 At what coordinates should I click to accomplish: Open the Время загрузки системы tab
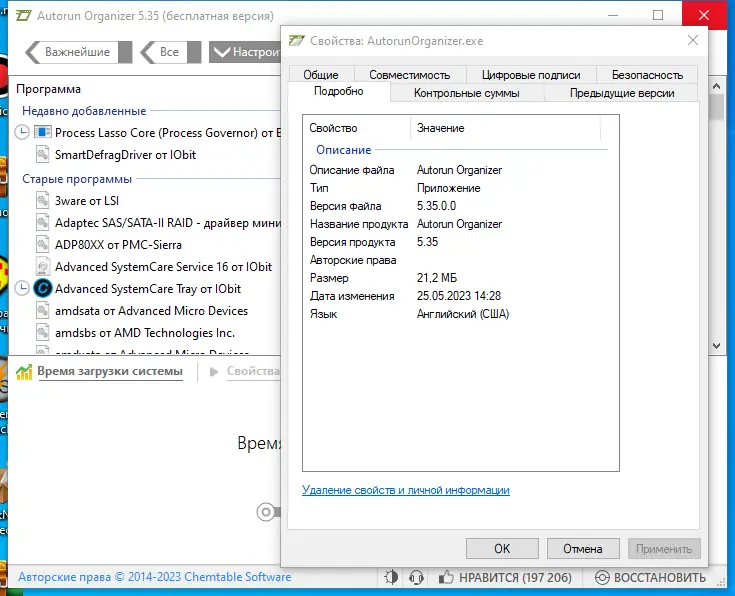[x=110, y=371]
